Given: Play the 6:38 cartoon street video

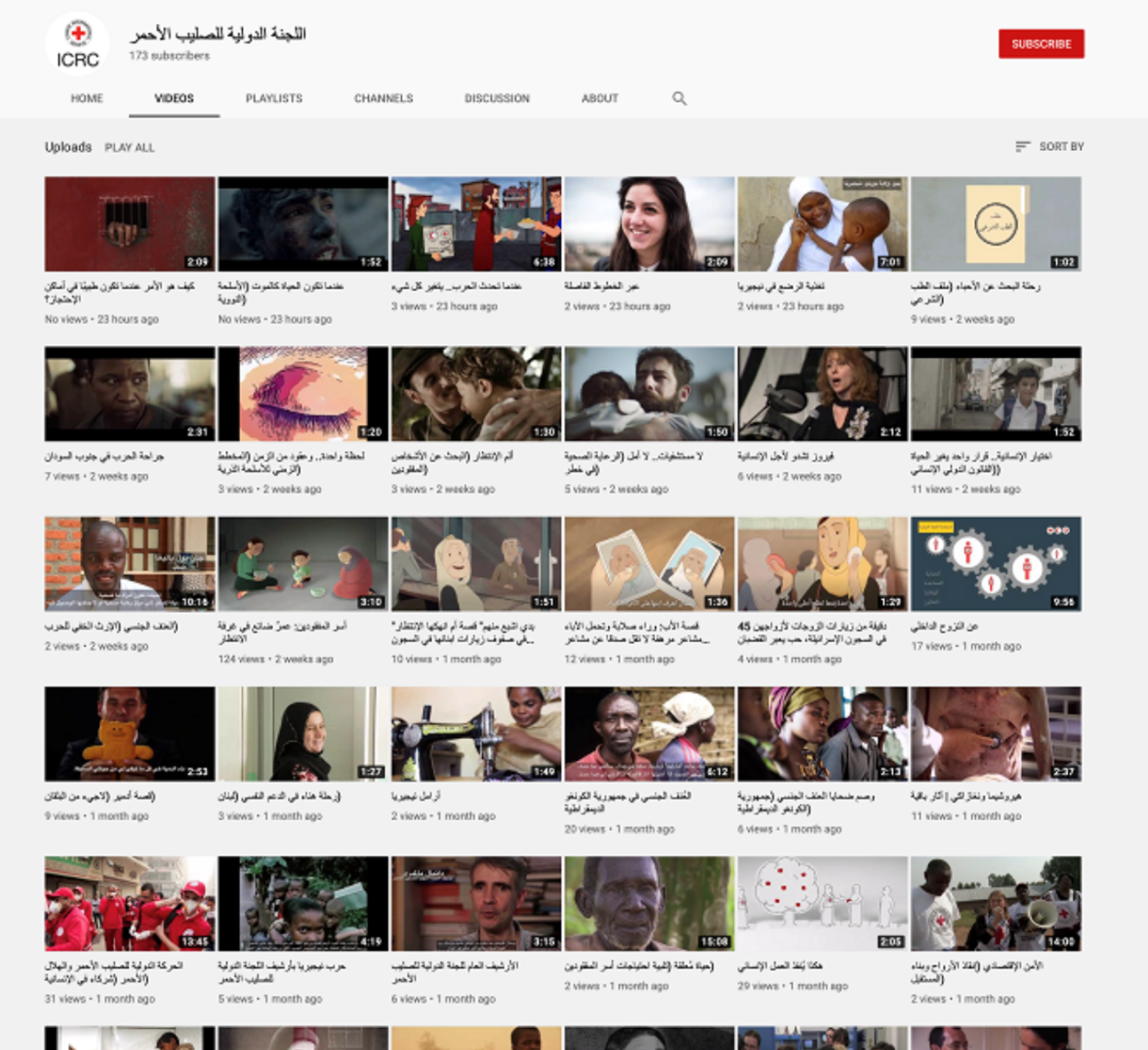Looking at the screenshot, I should pos(476,223).
